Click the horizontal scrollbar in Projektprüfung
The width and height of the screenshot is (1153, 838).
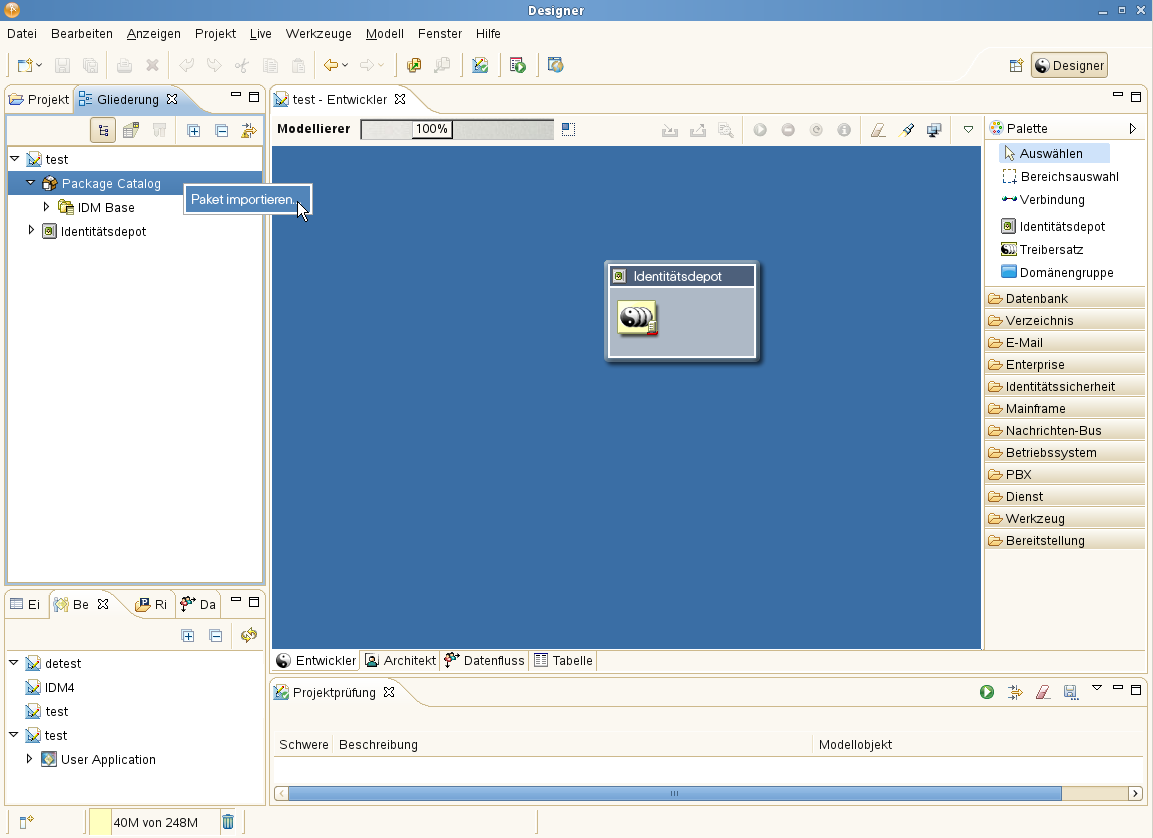674,793
